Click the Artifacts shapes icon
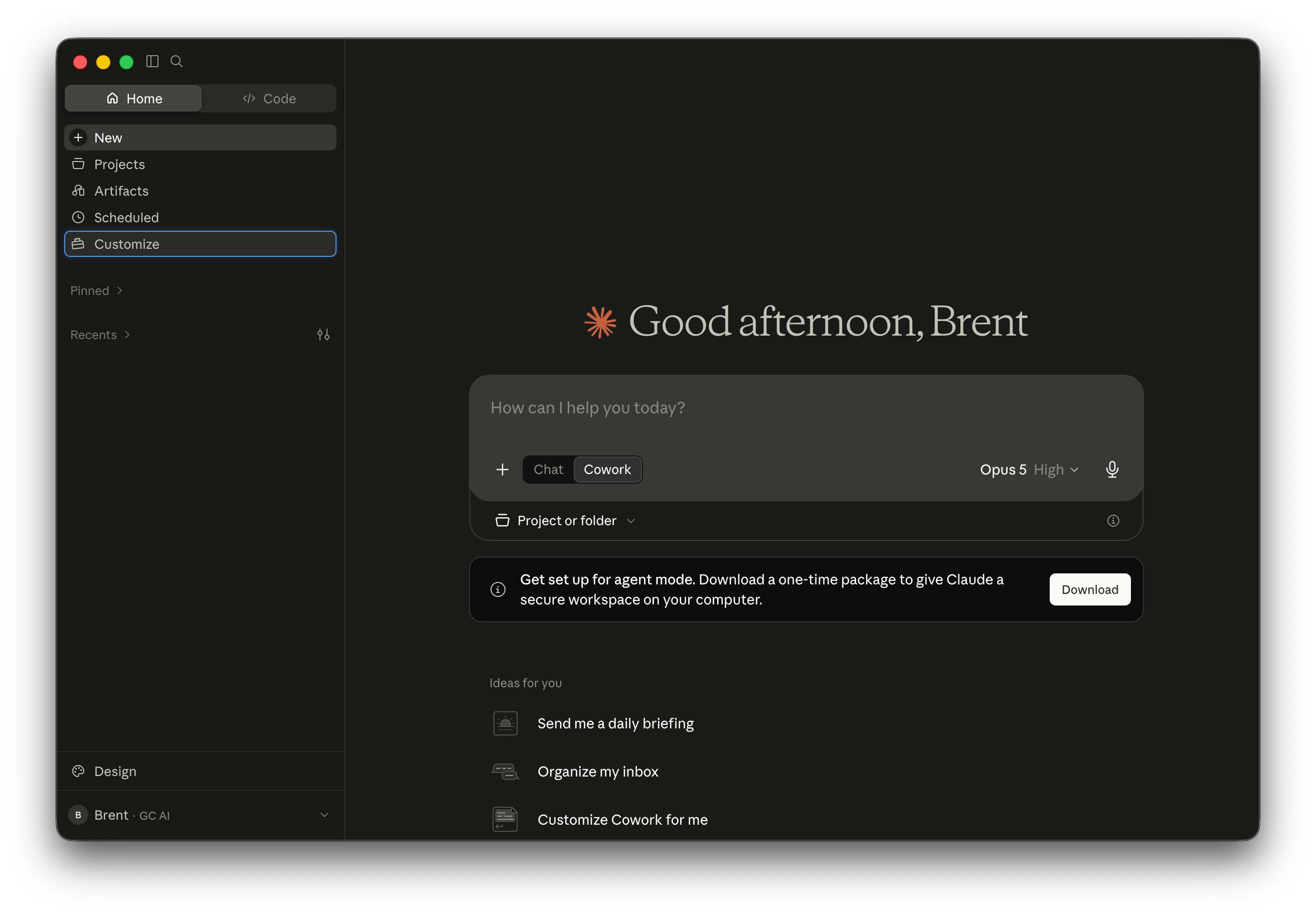The height and width of the screenshot is (915, 1316). (x=79, y=191)
